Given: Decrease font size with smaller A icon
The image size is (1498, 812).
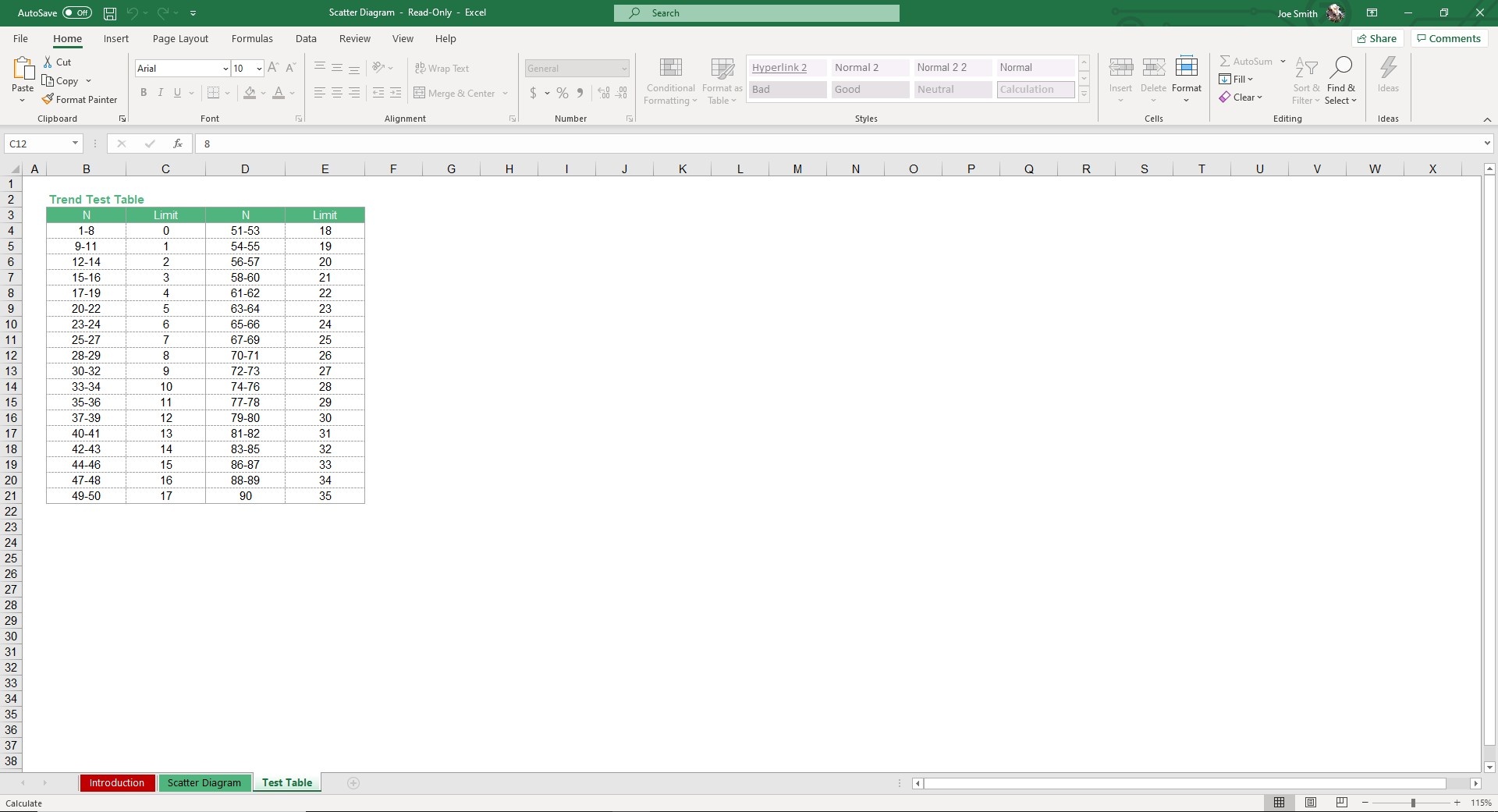Looking at the screenshot, I should pos(290,68).
